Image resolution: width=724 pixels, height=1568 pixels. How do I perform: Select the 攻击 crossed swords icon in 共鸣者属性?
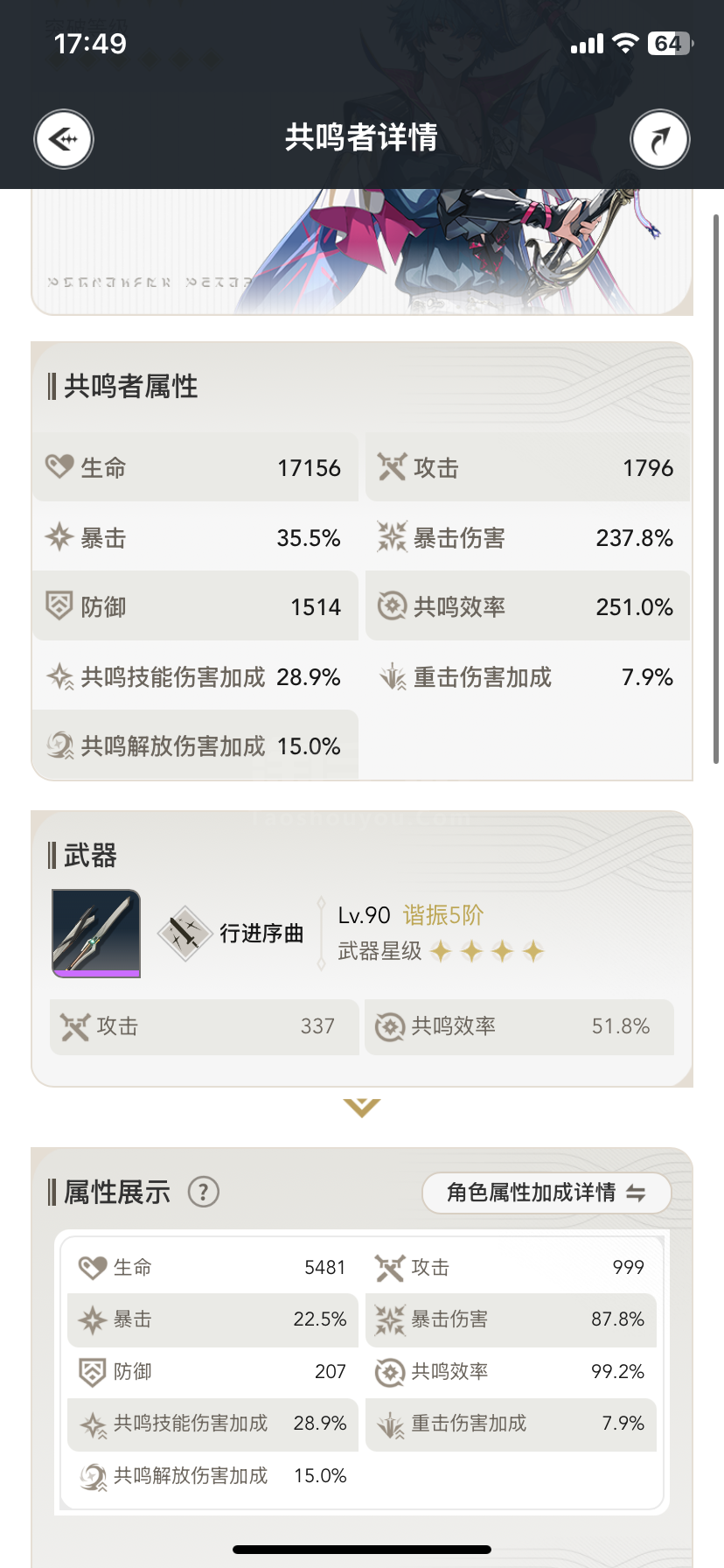[x=392, y=466]
